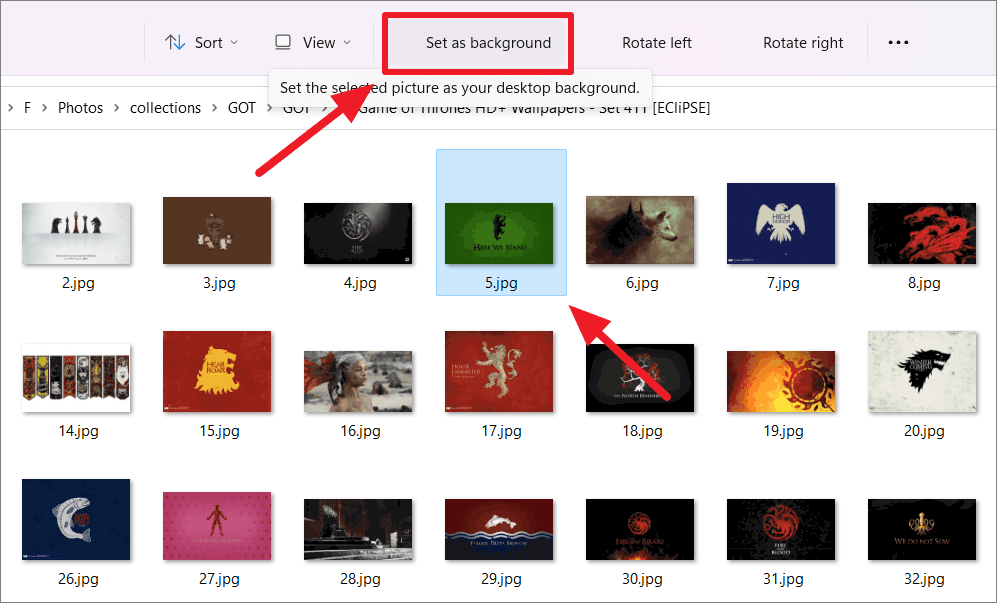Select the 5.jpg green bear thumbnail
This screenshot has width=997, height=603.
499,233
